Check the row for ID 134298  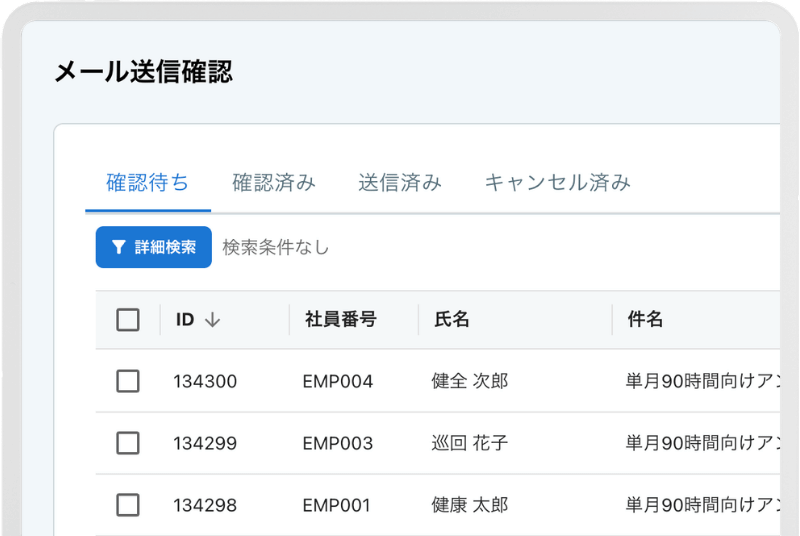tap(128, 505)
